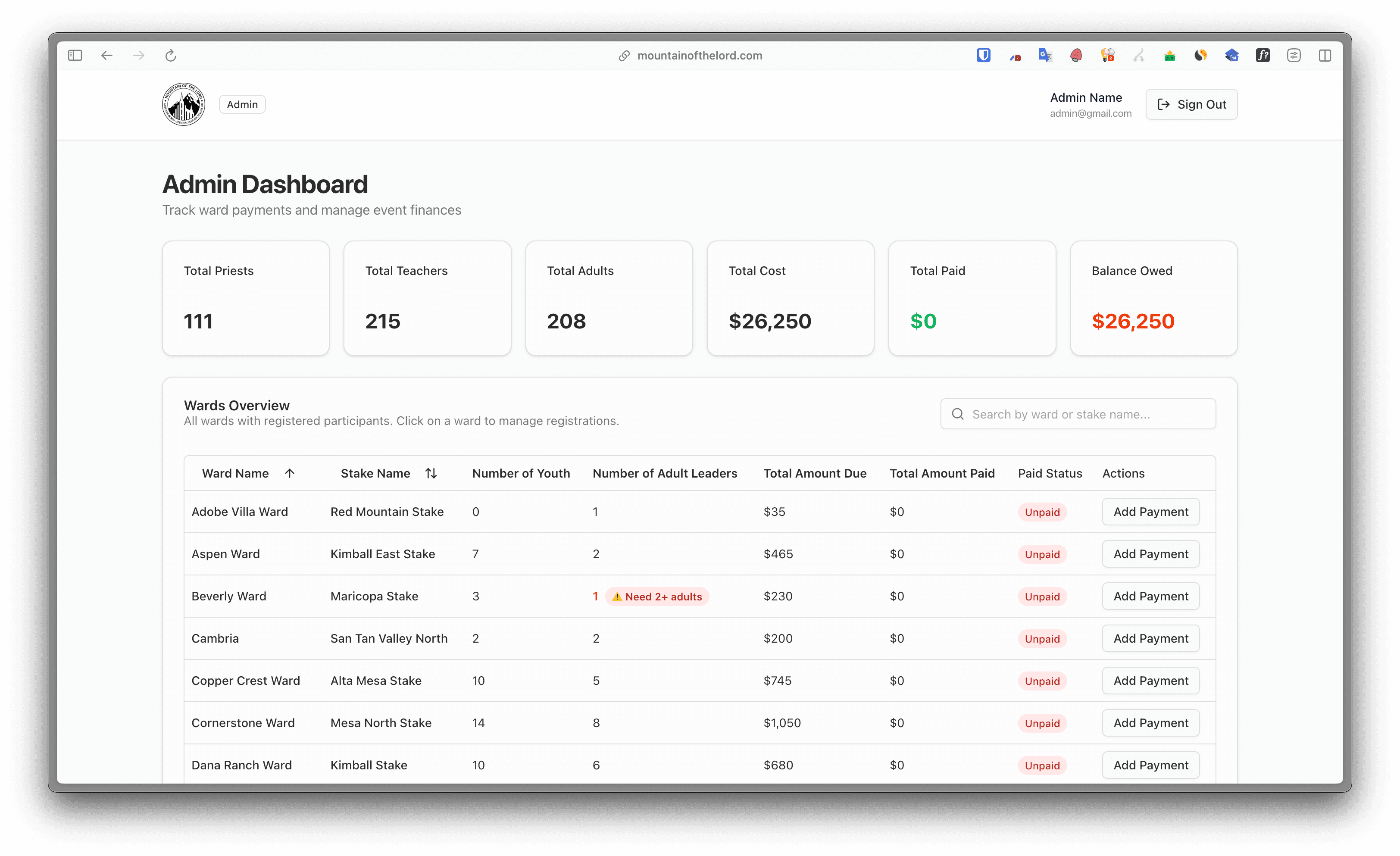Toggle the split view panel icon
The height and width of the screenshot is (856, 1400).
coord(1325,55)
